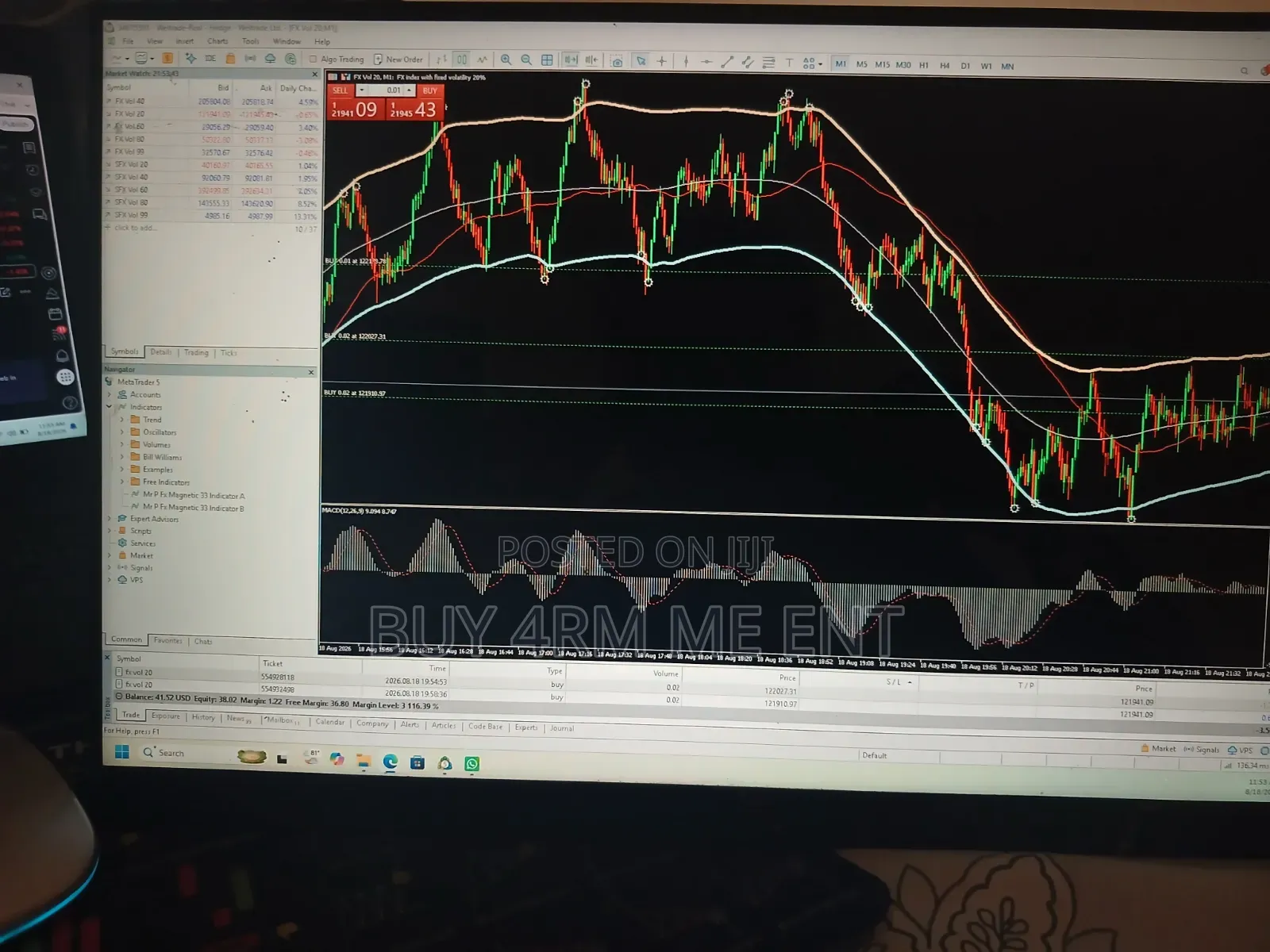Draw a vertical line tool

click(686, 61)
